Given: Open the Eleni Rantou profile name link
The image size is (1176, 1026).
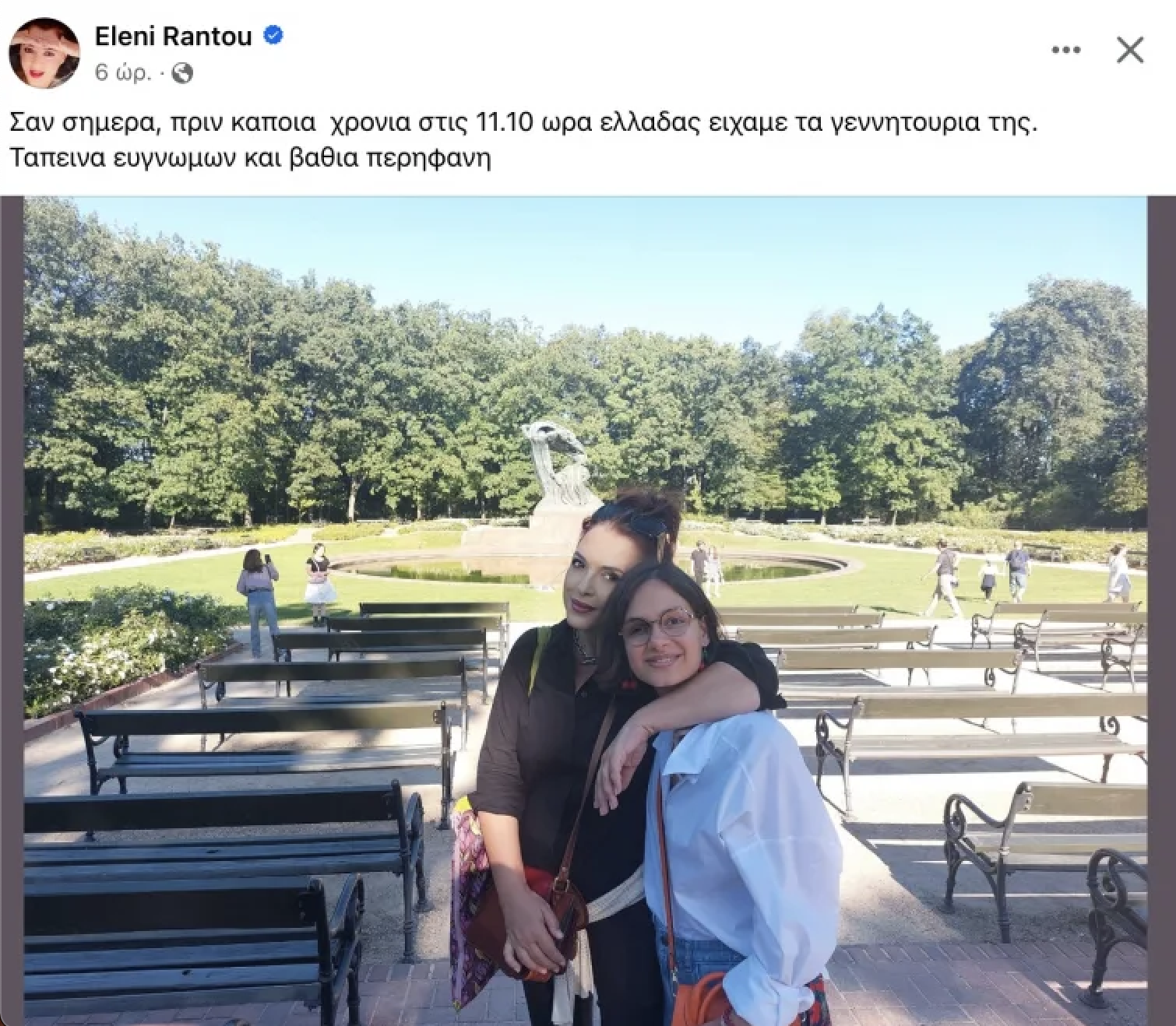Looking at the screenshot, I should [x=173, y=36].
